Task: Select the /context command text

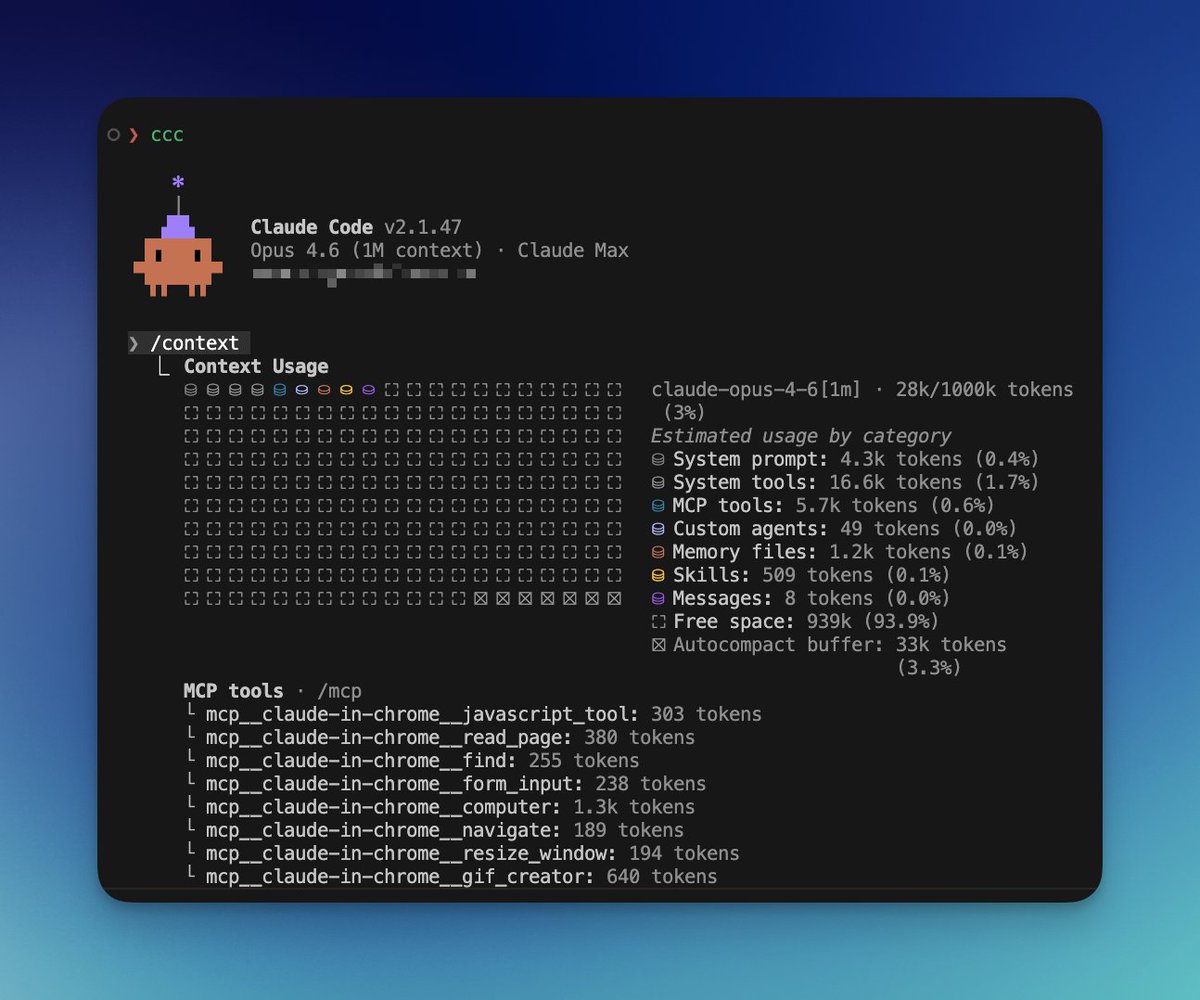Action: [x=195, y=343]
